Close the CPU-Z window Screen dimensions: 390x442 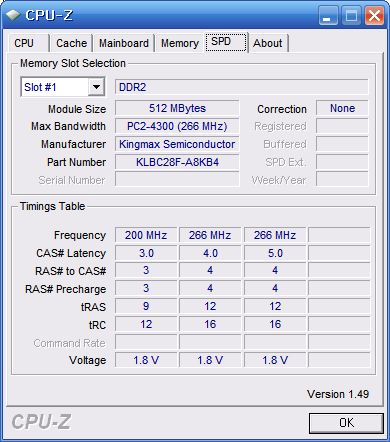click(x=374, y=15)
